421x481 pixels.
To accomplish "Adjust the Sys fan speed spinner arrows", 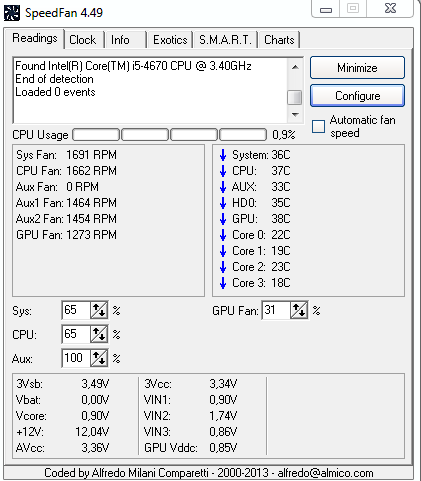I will tap(99, 310).
